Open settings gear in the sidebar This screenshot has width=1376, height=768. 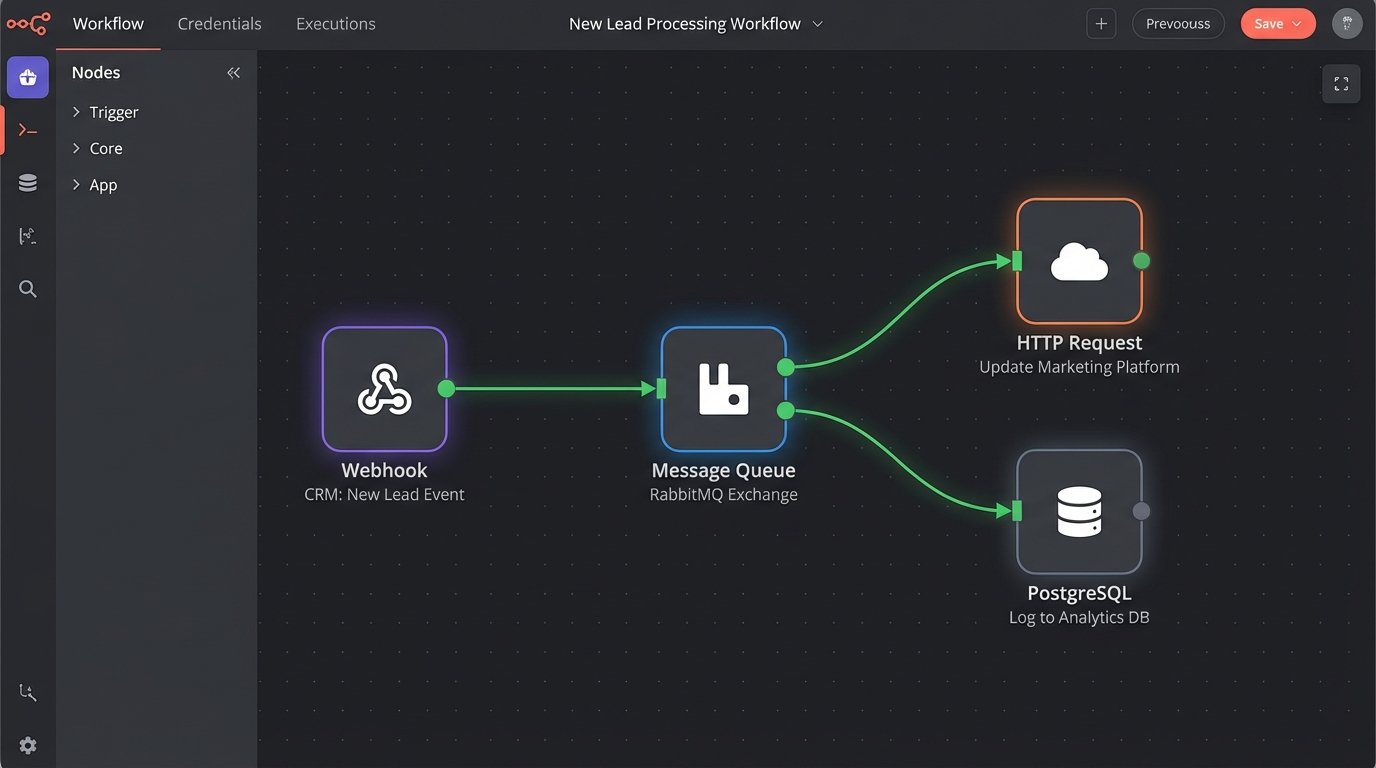coord(28,745)
